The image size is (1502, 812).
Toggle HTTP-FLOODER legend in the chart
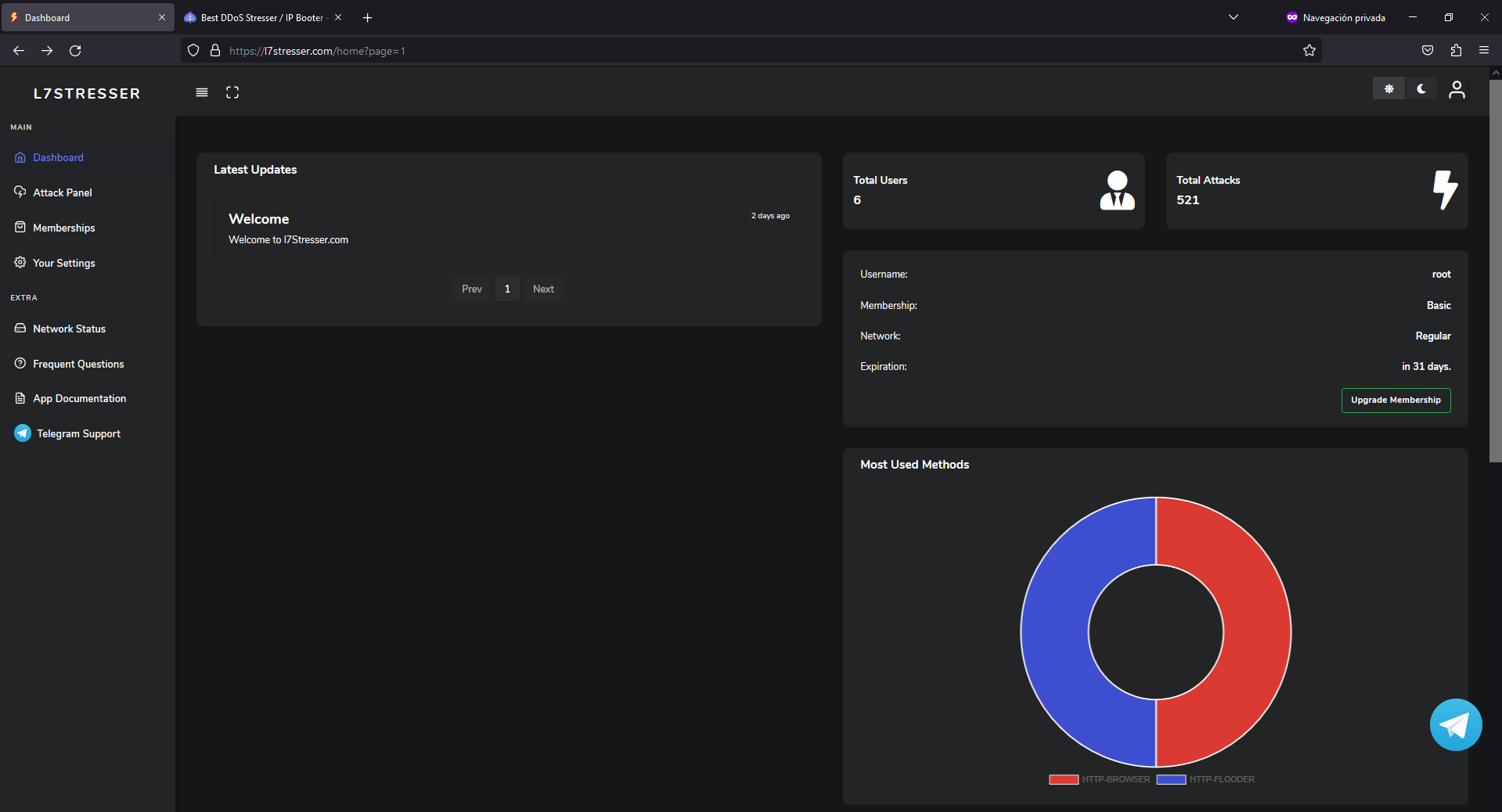[1205, 779]
